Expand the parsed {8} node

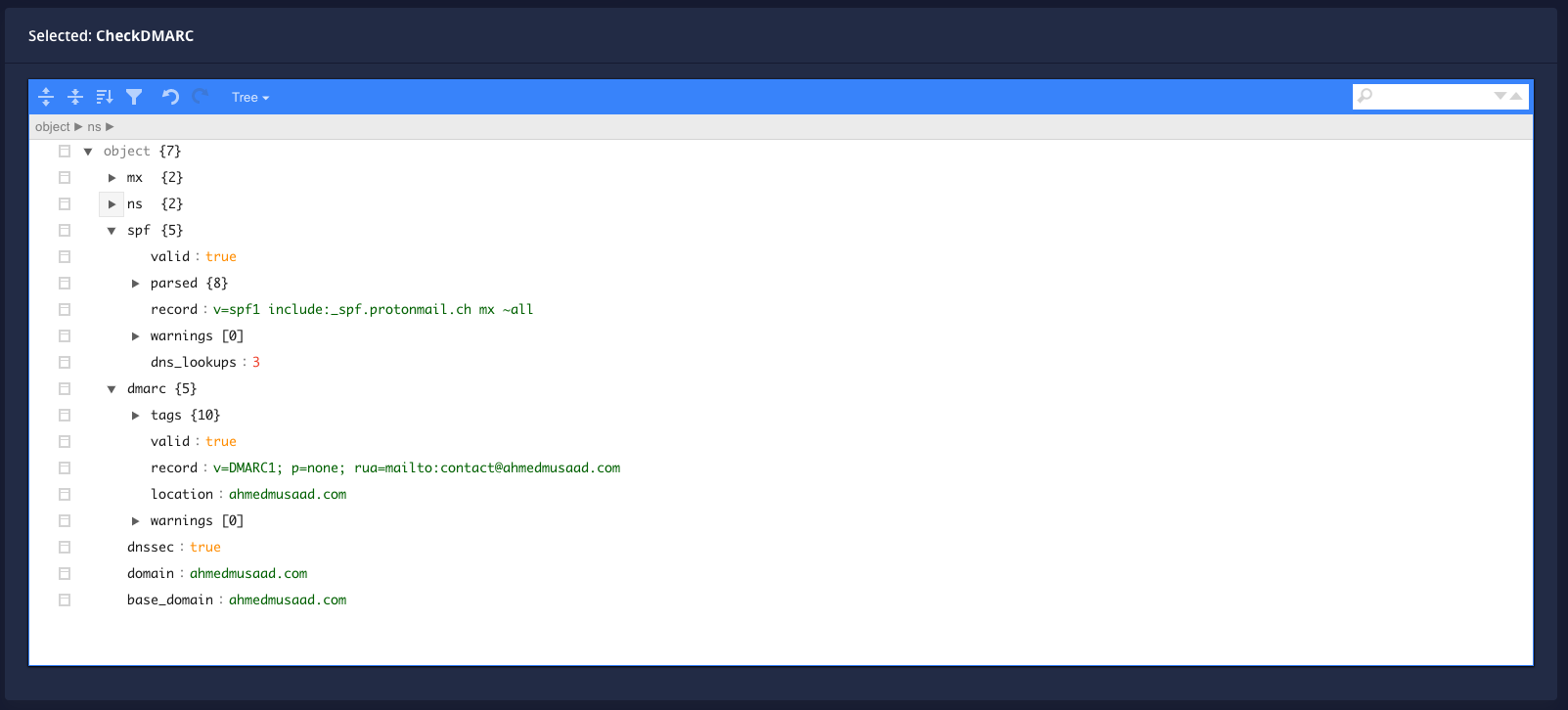coord(135,284)
